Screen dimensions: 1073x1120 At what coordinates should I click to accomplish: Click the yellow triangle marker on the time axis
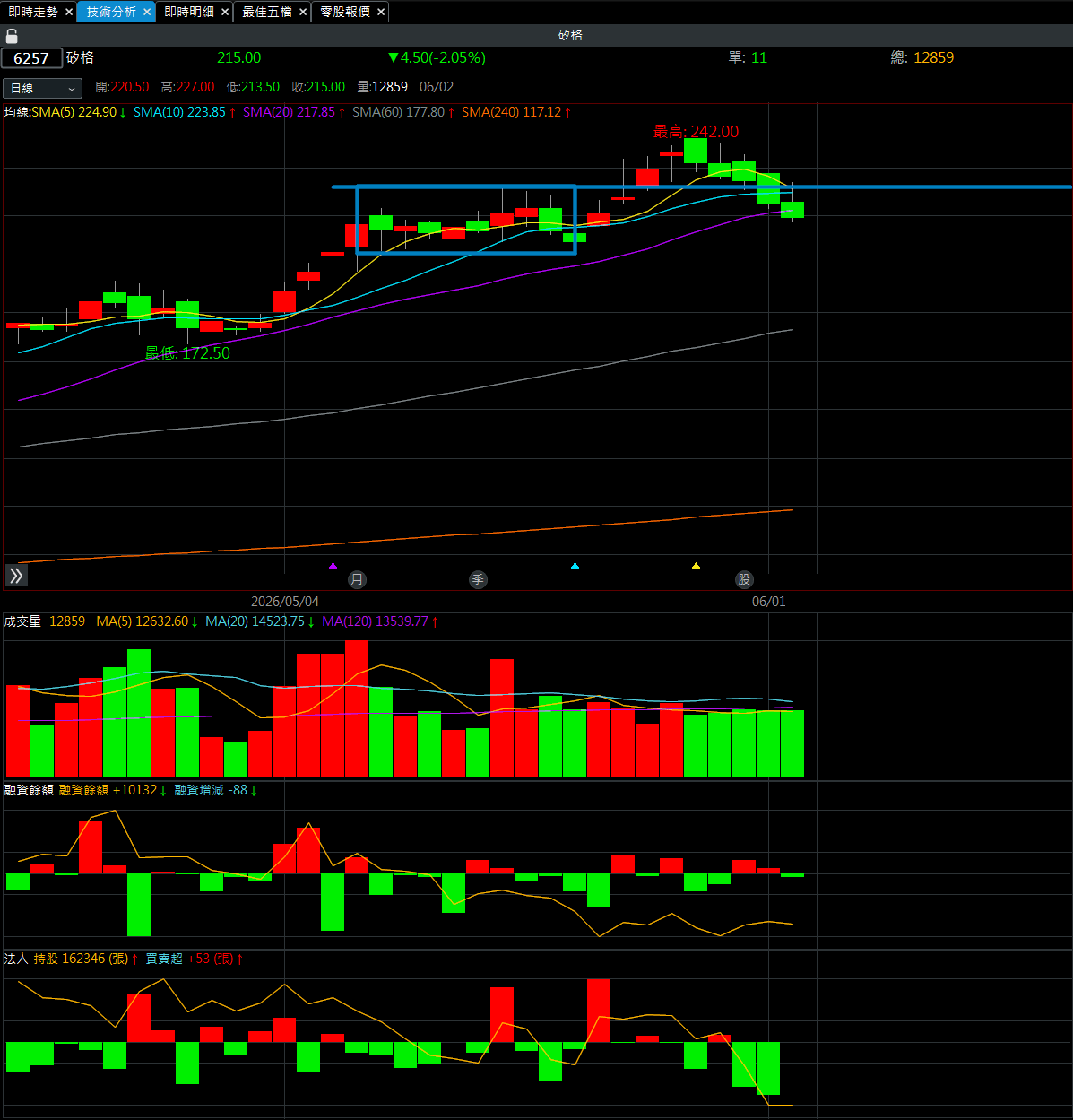tap(696, 566)
